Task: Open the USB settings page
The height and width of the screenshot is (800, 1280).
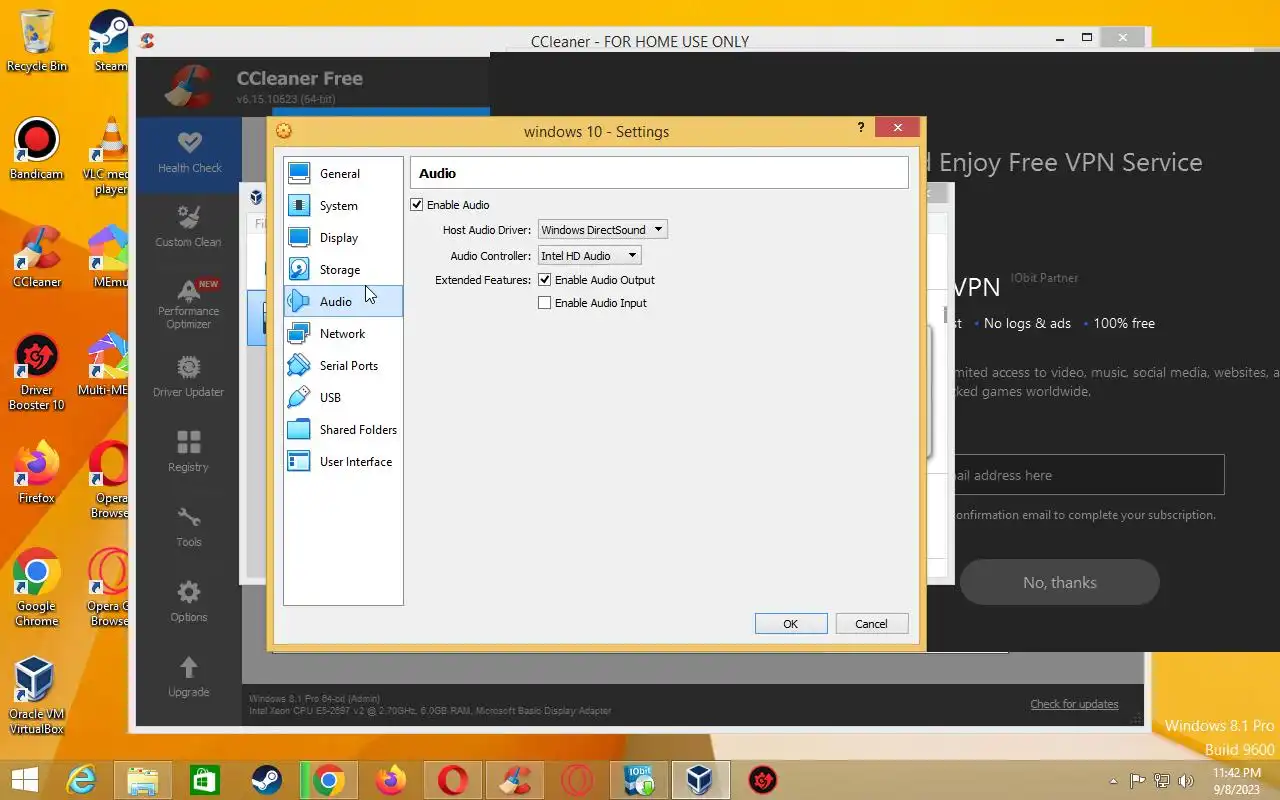Action: tap(343, 398)
